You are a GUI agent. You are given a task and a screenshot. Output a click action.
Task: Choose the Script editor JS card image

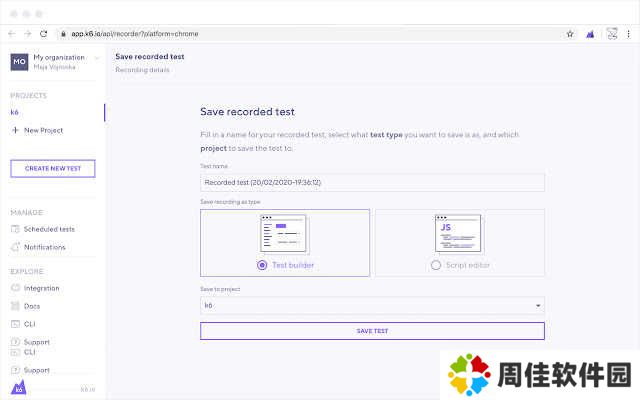coord(457,233)
